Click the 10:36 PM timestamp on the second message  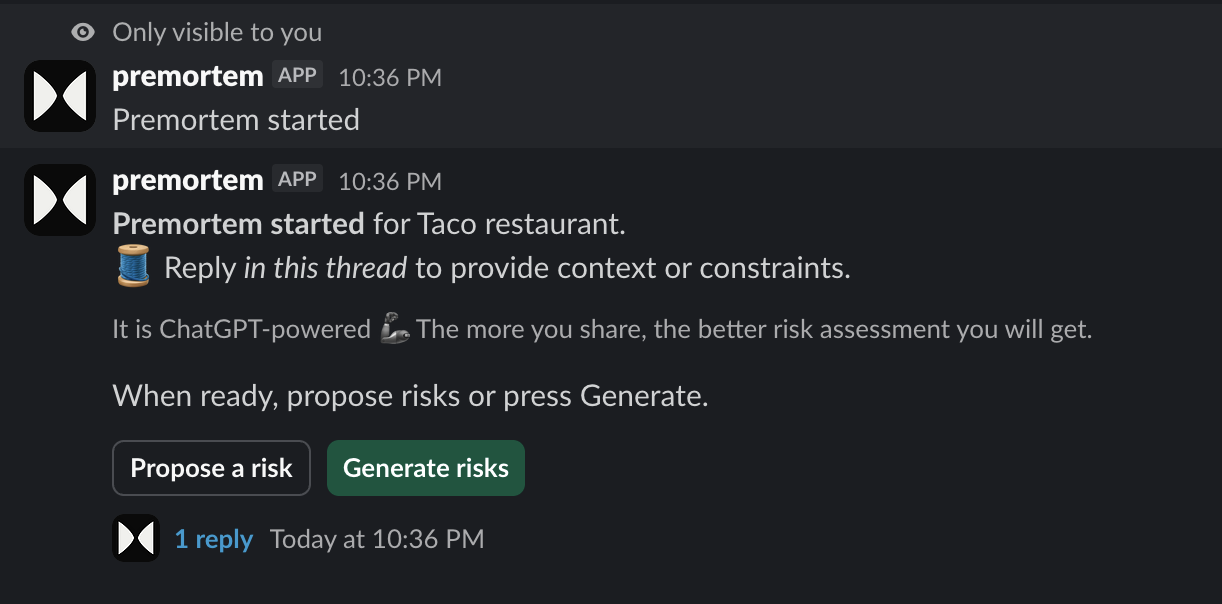(390, 181)
